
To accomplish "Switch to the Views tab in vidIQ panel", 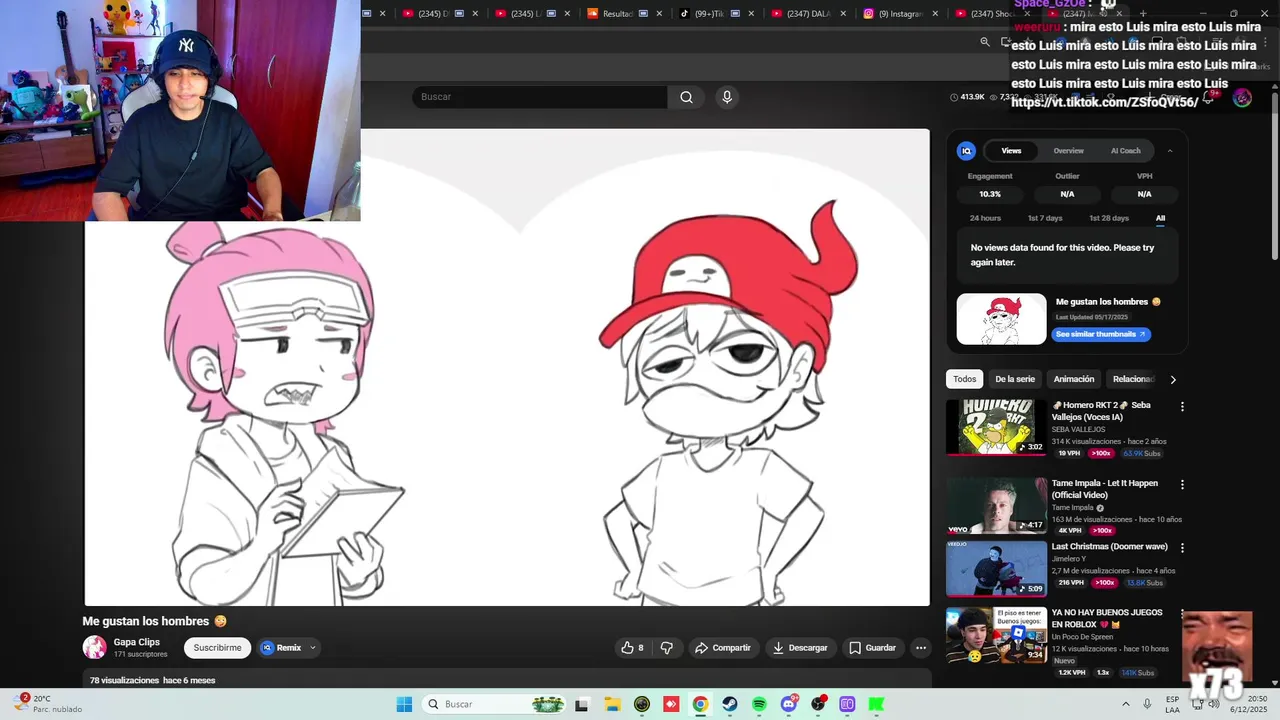I will pyautogui.click(x=1012, y=151).
